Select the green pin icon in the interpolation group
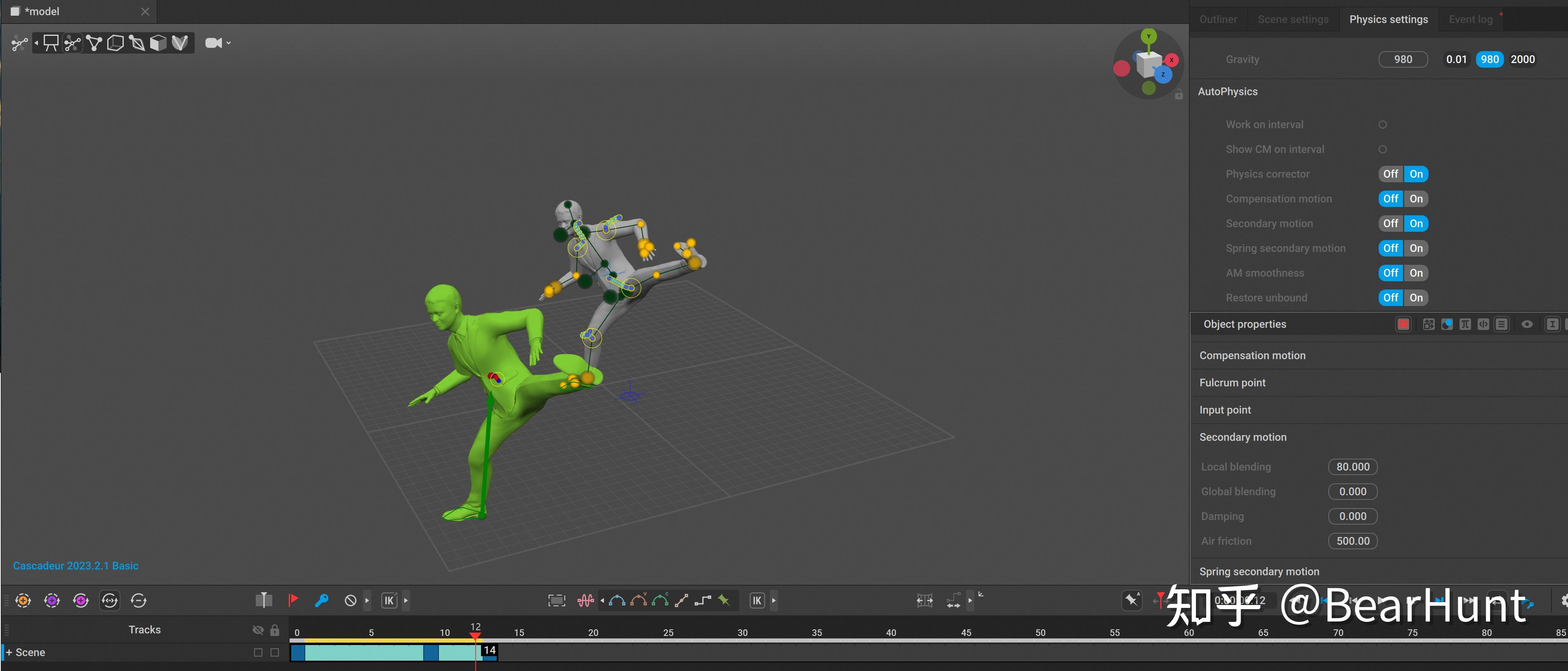The height and width of the screenshot is (671, 1568). 724,600
